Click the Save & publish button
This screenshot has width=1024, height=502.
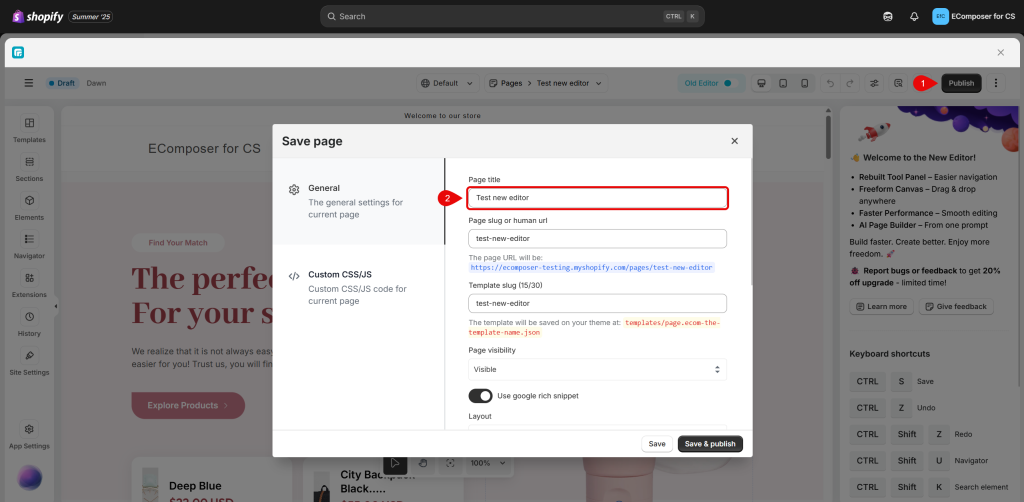711,444
